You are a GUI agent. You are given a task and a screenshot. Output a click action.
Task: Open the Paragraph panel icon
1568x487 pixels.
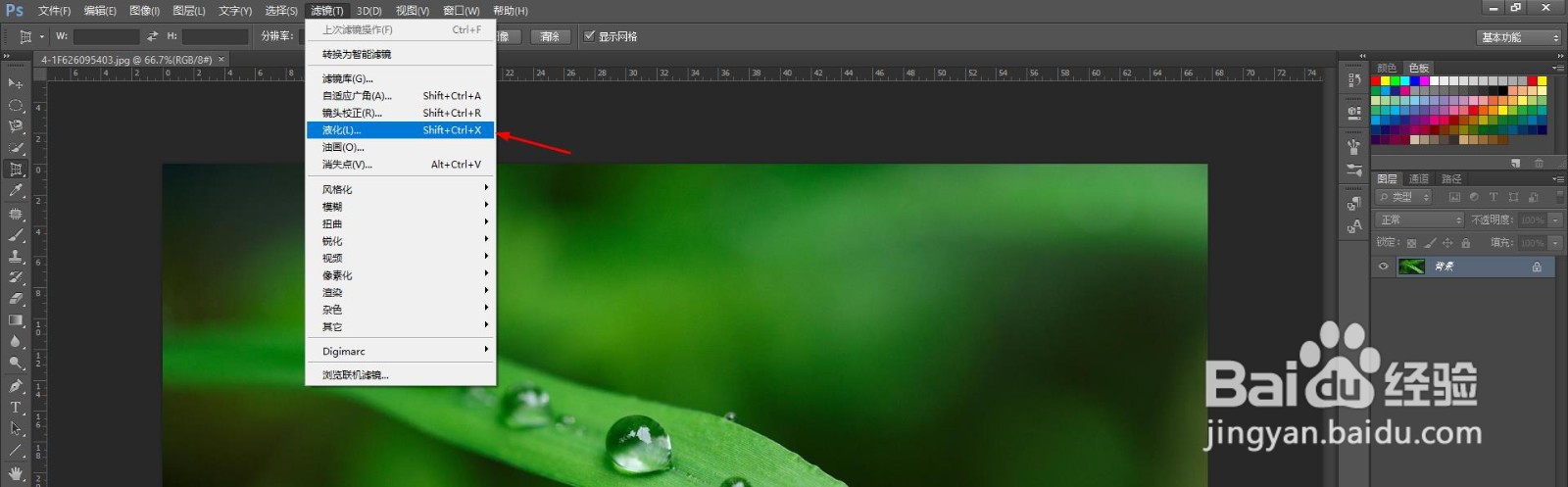(x=1353, y=204)
